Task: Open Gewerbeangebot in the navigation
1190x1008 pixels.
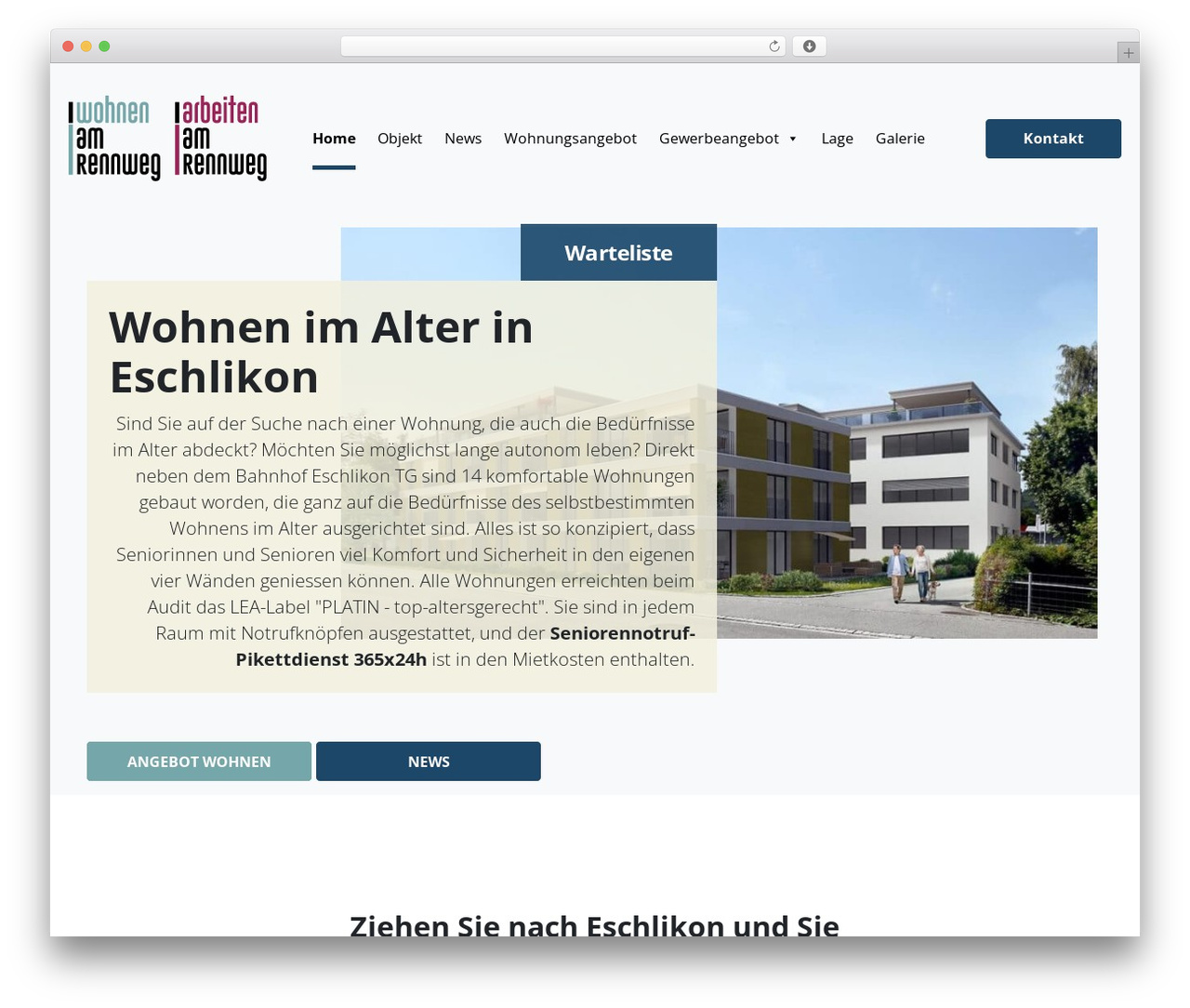Action: click(x=719, y=139)
